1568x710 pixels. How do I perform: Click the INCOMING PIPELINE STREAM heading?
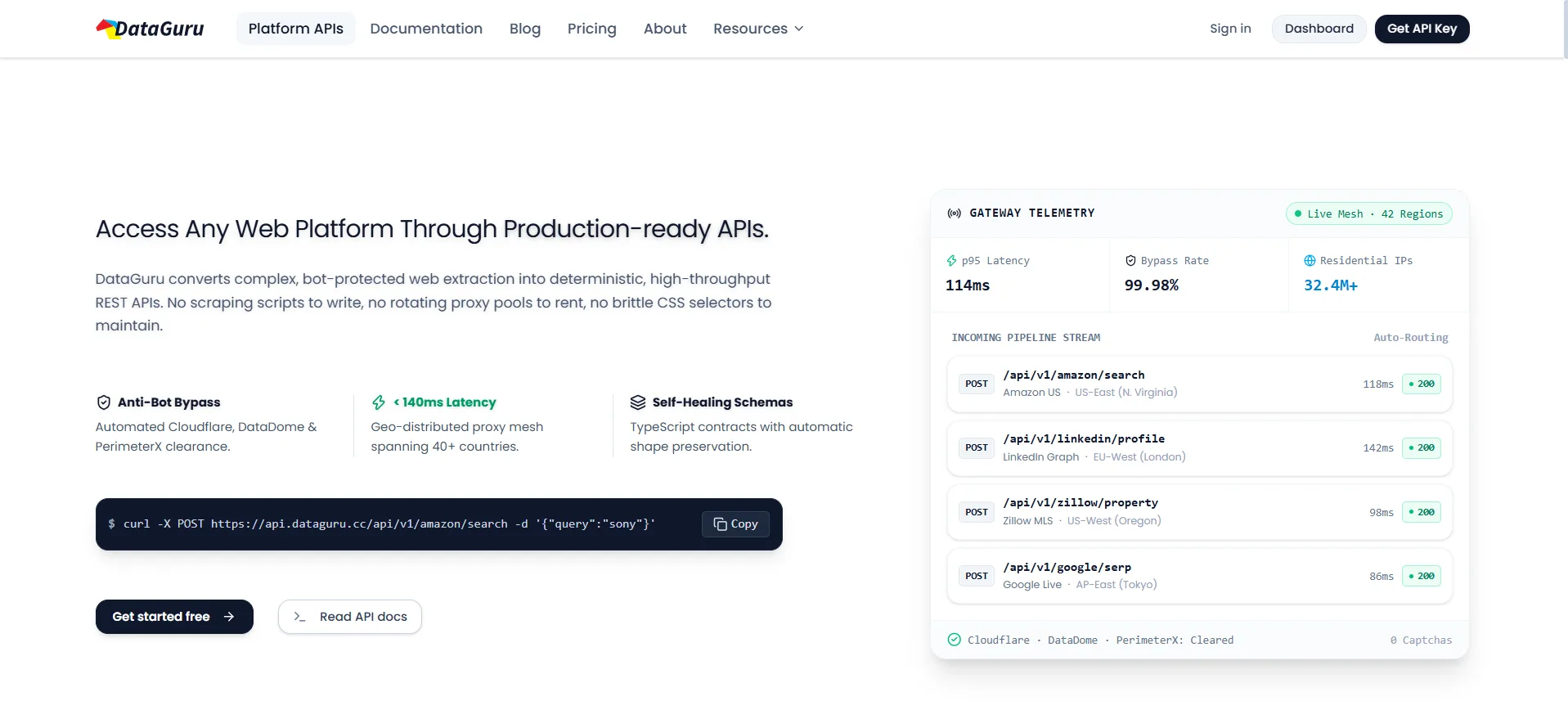[x=1026, y=337]
